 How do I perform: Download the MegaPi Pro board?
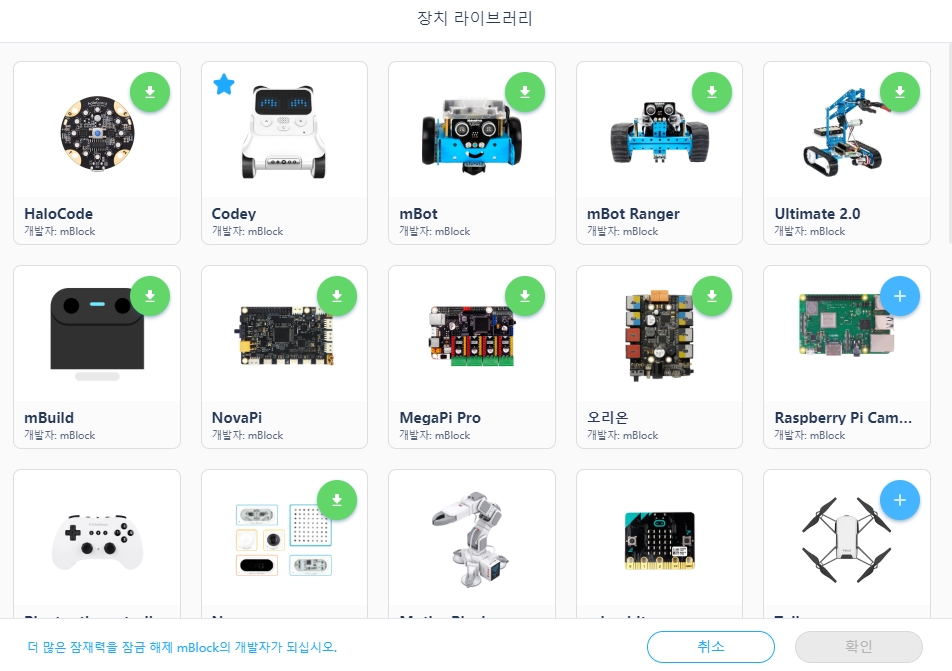click(x=525, y=296)
